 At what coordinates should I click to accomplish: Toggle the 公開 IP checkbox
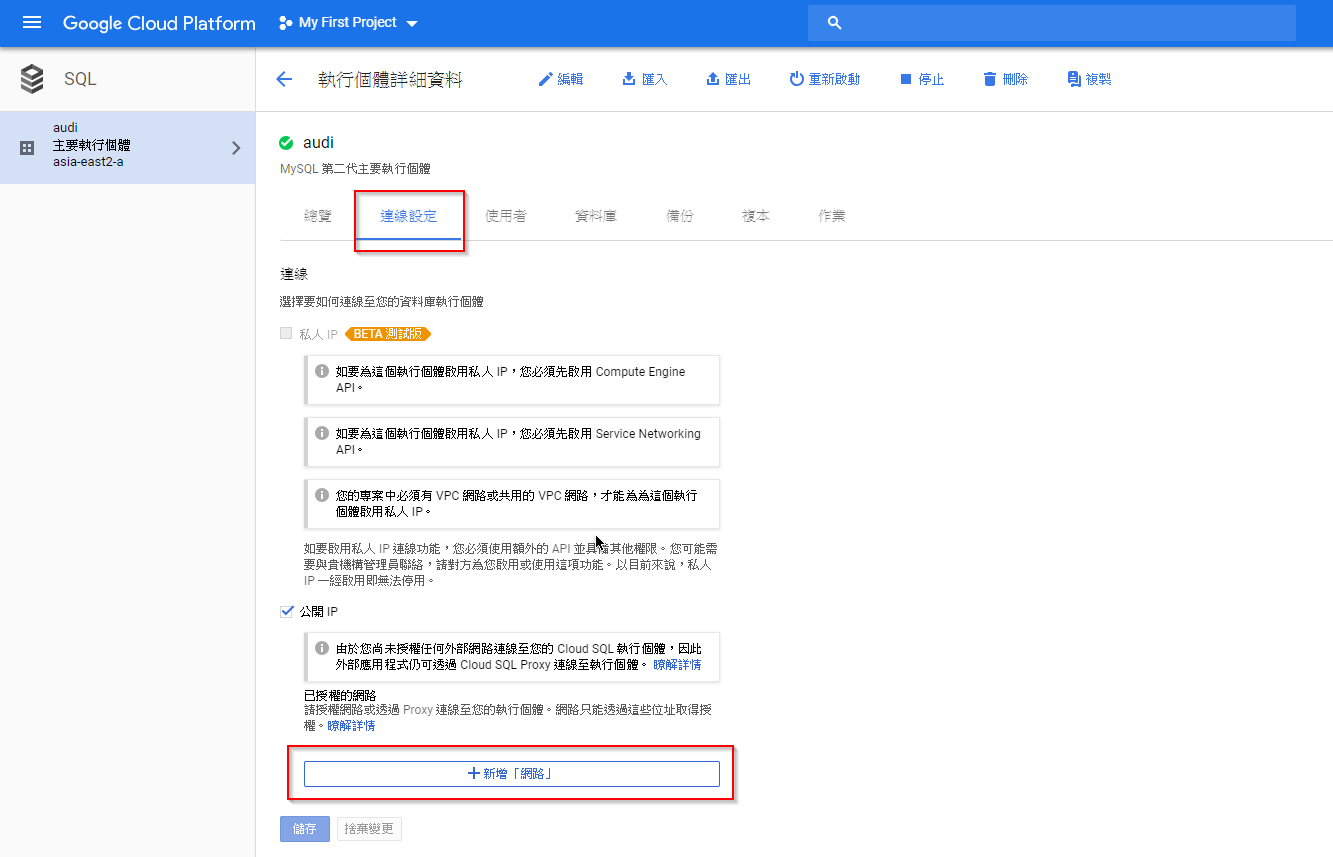point(287,611)
